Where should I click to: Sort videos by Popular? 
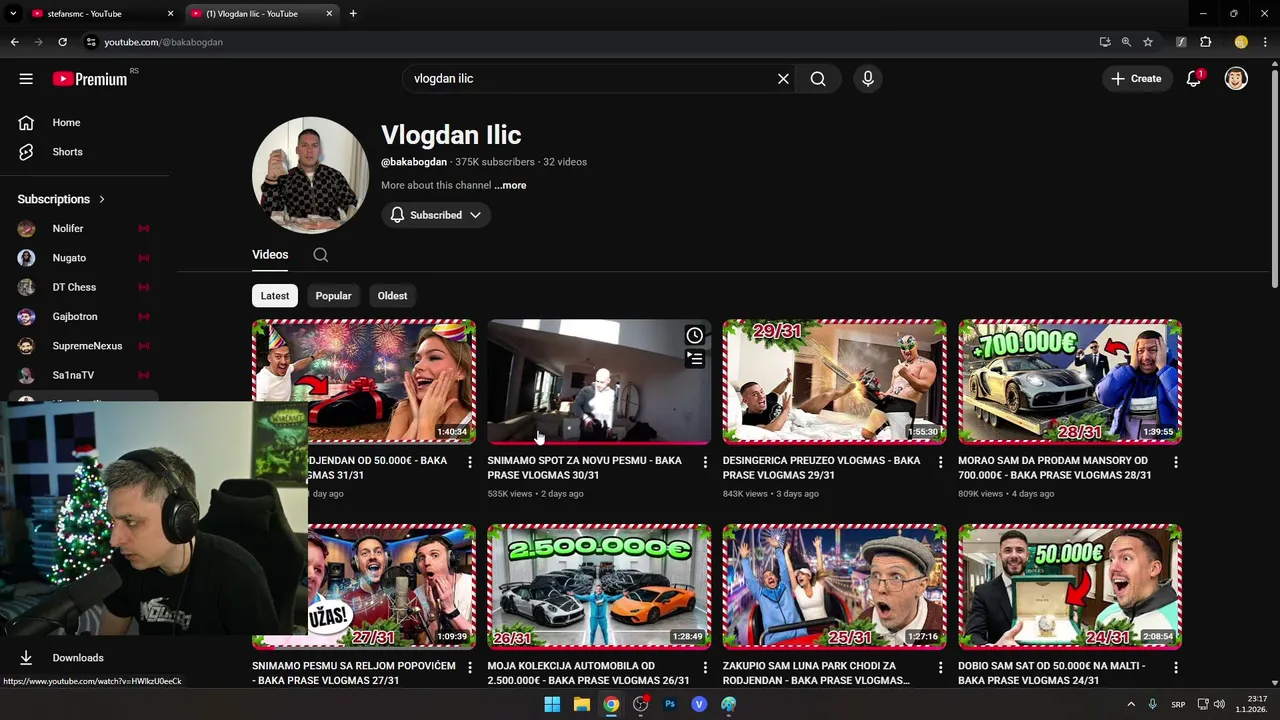pos(333,296)
